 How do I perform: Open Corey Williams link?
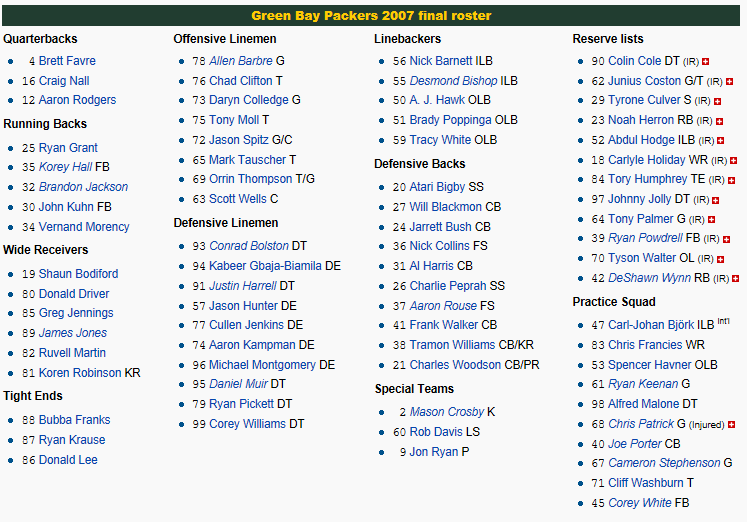(247, 424)
